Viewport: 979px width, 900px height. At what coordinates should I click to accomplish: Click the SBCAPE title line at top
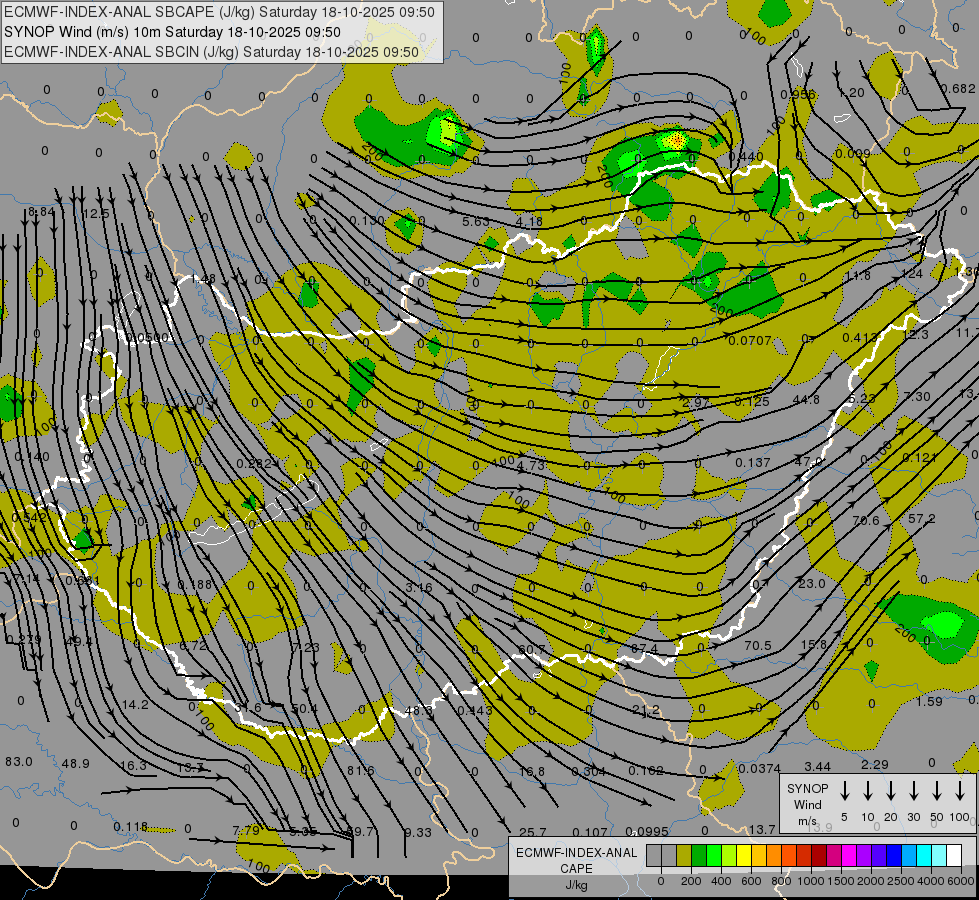point(219,12)
